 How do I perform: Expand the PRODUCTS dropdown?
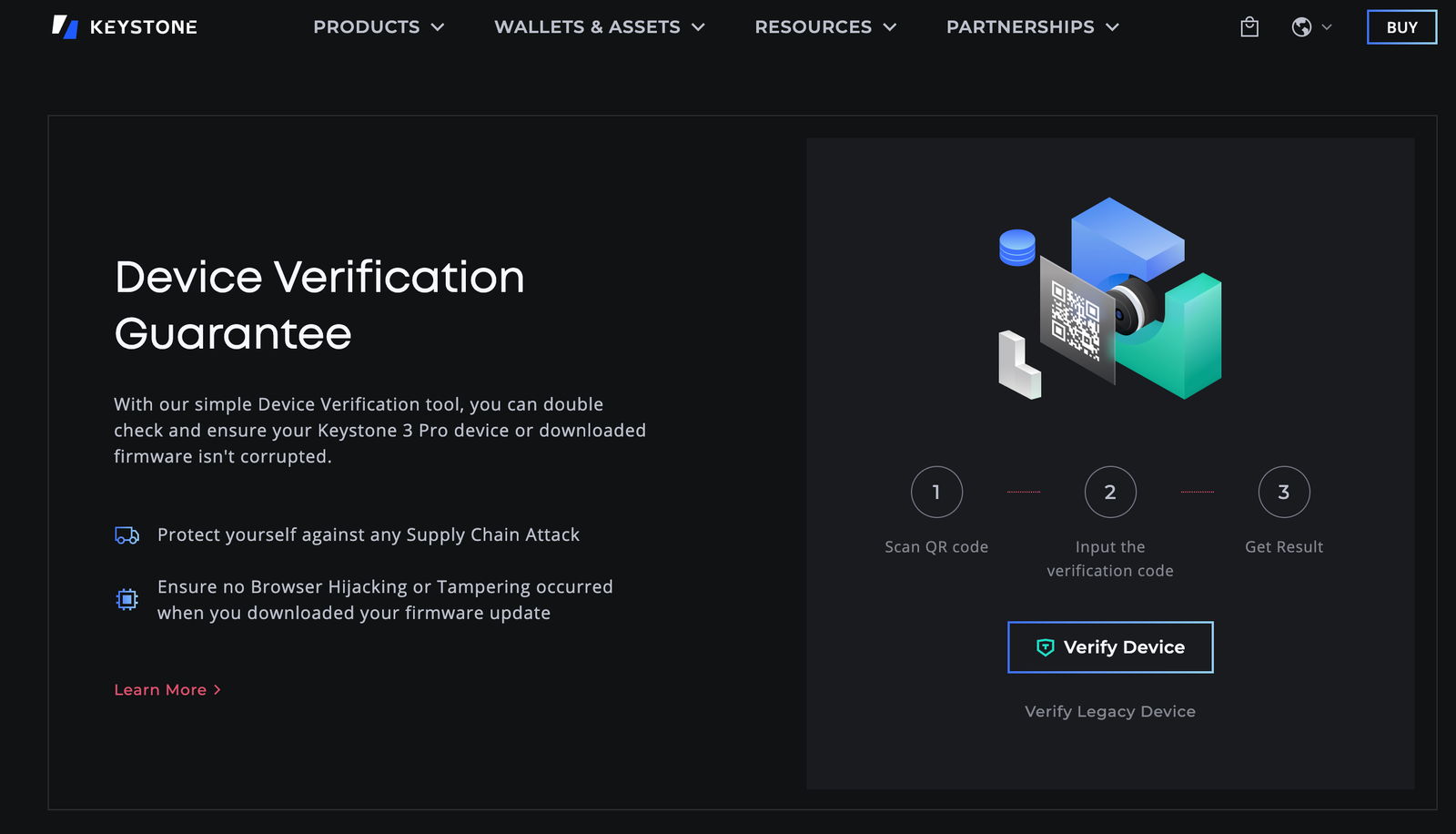point(379,26)
